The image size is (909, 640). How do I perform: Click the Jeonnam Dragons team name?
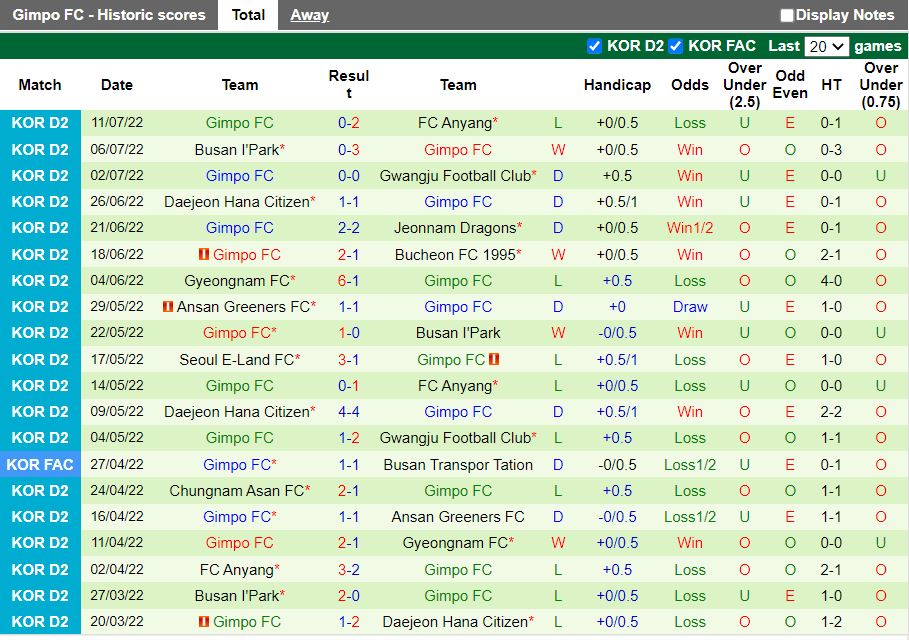tap(455, 228)
